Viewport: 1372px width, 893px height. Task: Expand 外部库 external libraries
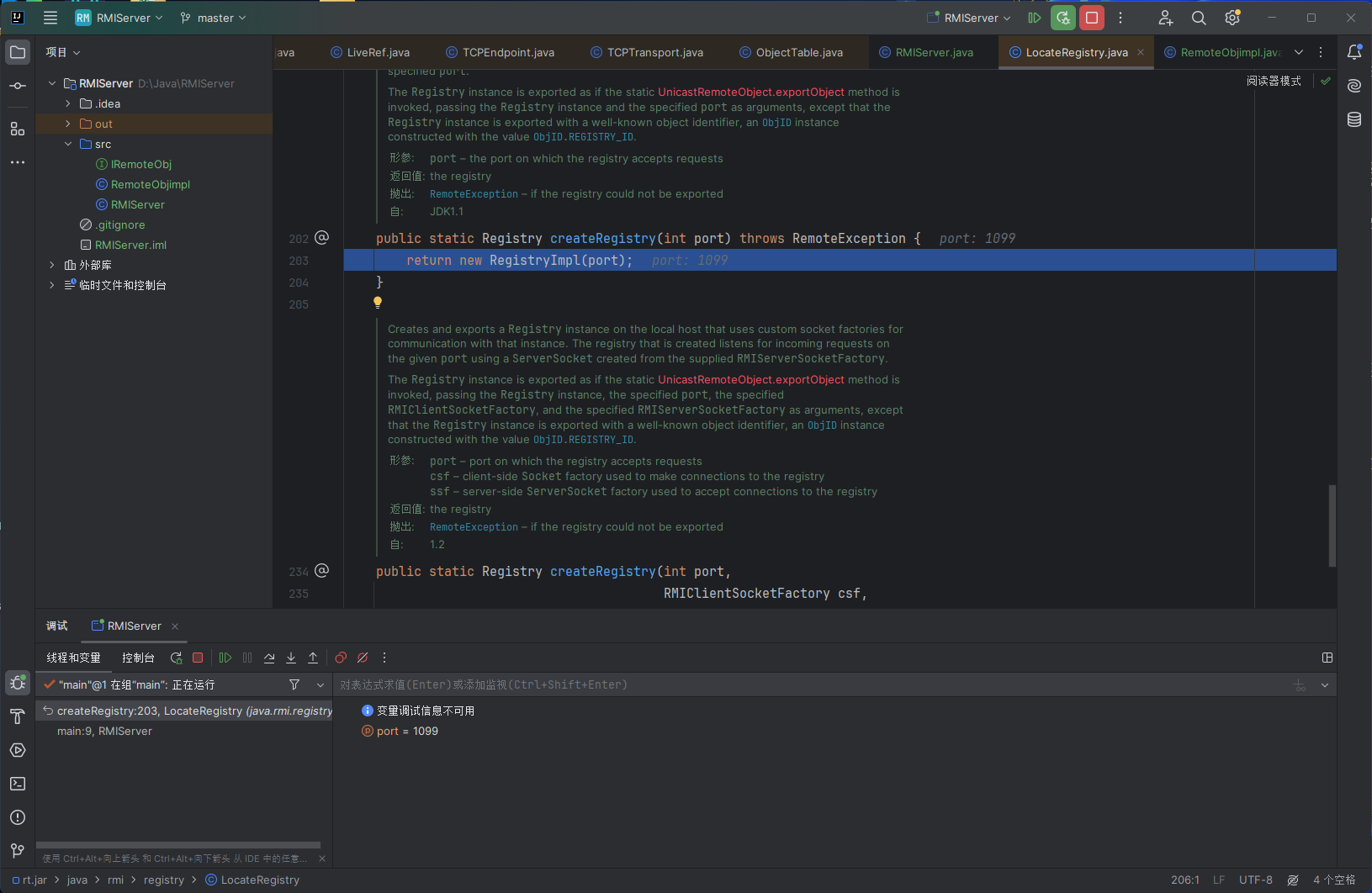pos(52,265)
